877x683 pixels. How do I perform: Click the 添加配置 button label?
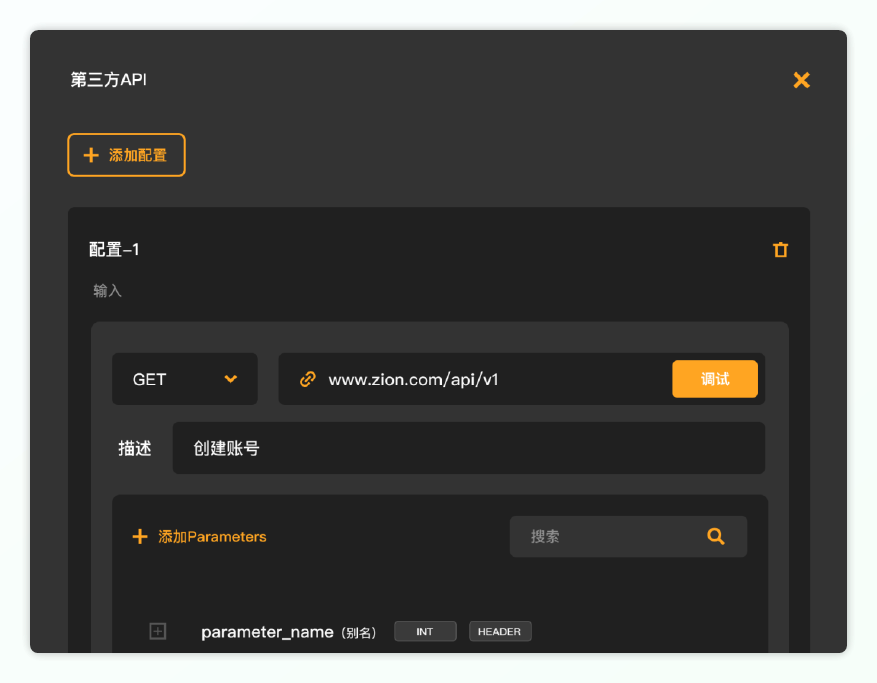click(x=138, y=155)
